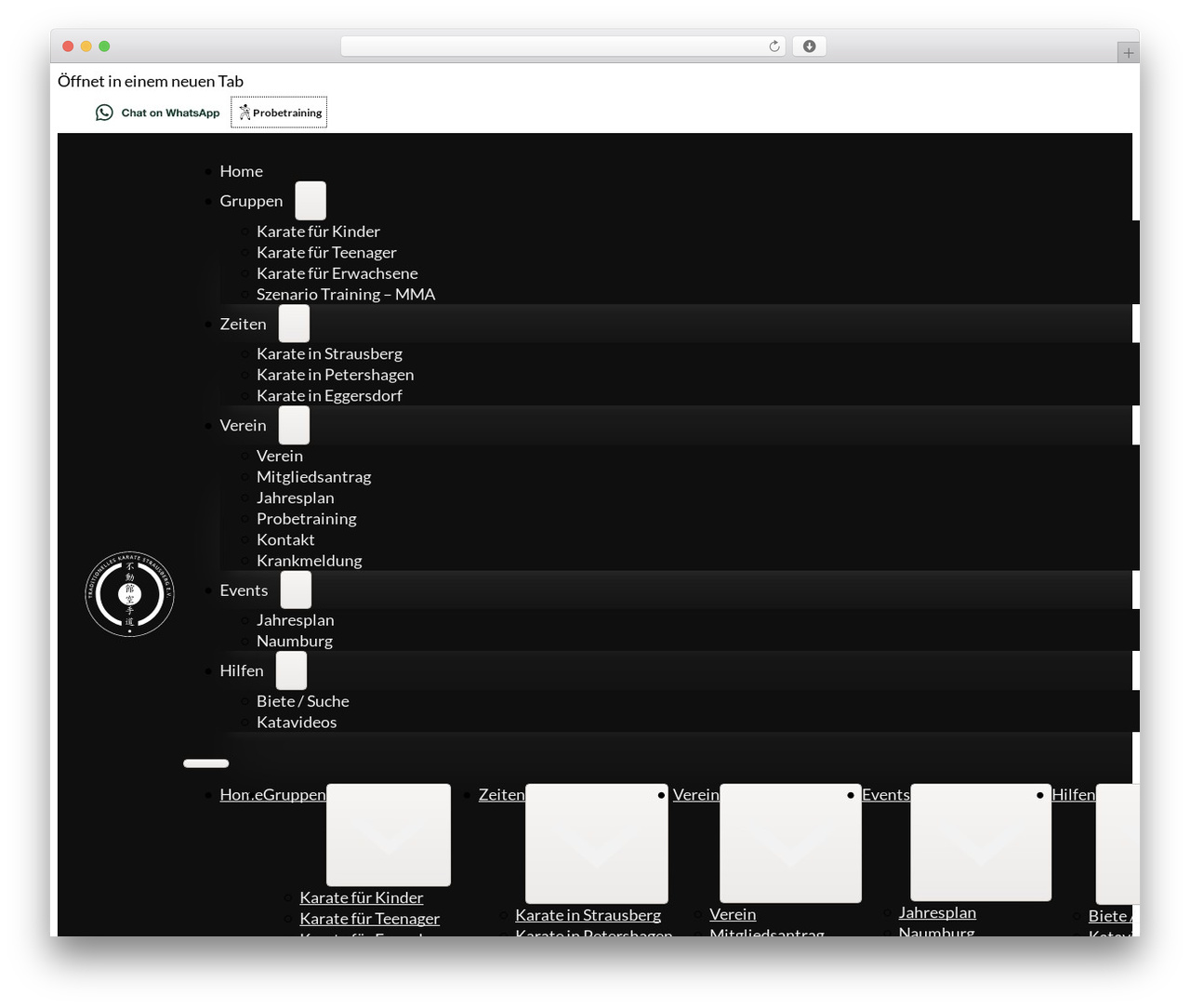Select Jahresplan under Verein in vertical menu

[x=296, y=497]
